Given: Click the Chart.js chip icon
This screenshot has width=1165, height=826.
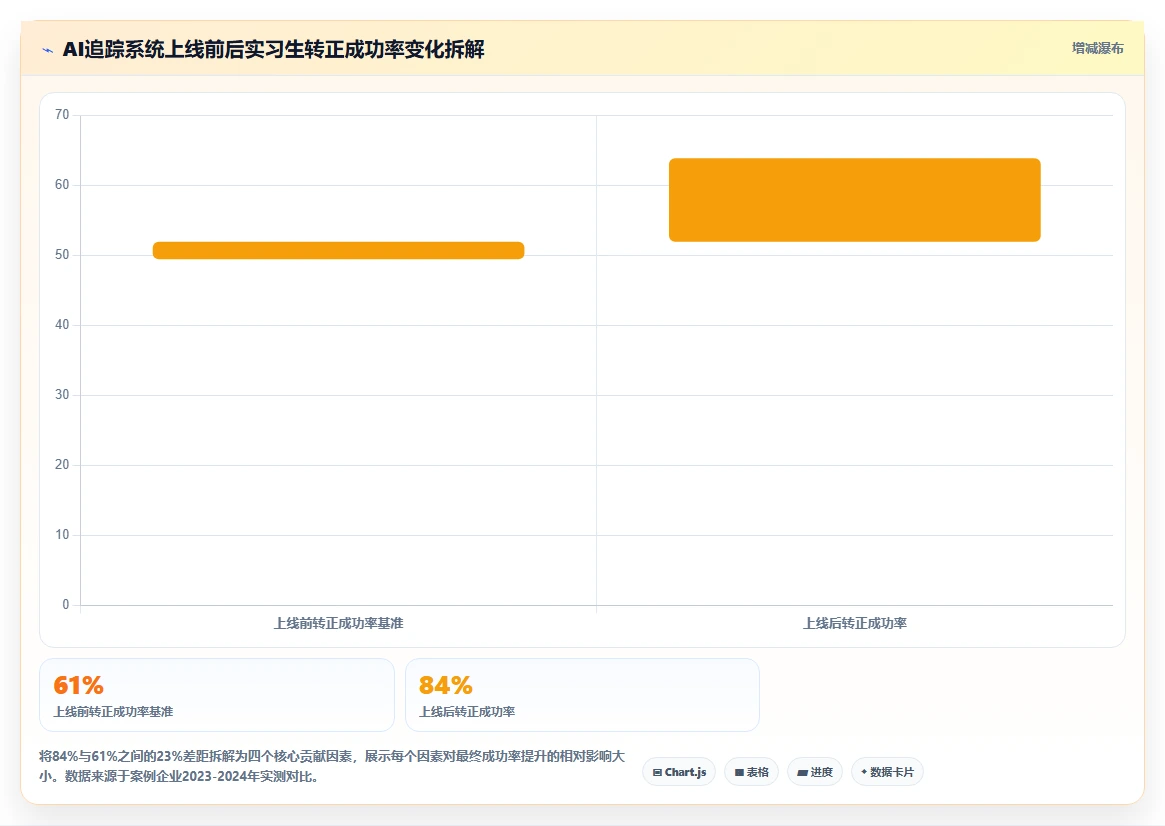Looking at the screenshot, I should pos(657,773).
